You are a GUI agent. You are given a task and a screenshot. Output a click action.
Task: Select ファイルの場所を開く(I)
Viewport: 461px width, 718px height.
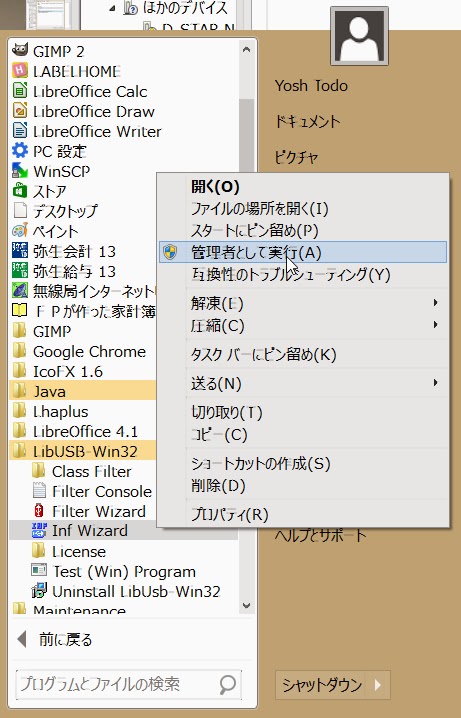[303, 208]
